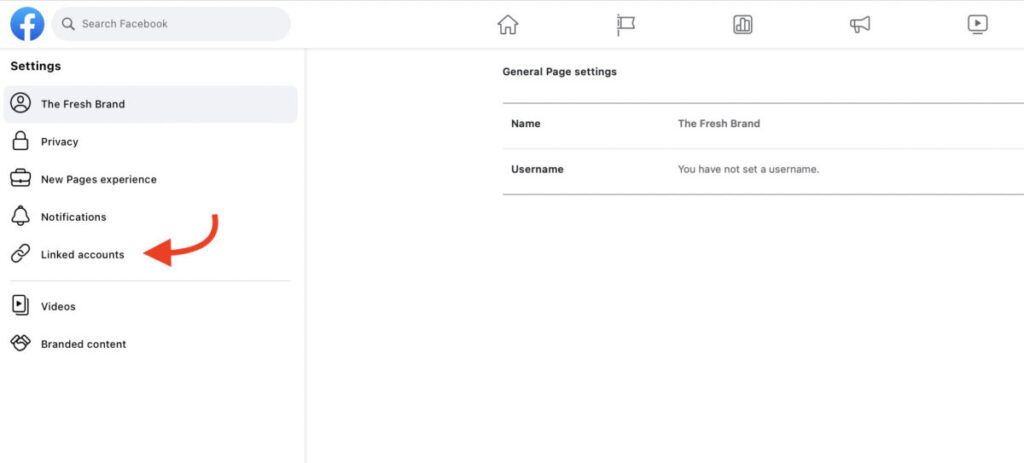
Task: Click the Notifications bell icon
Action: click(21, 216)
